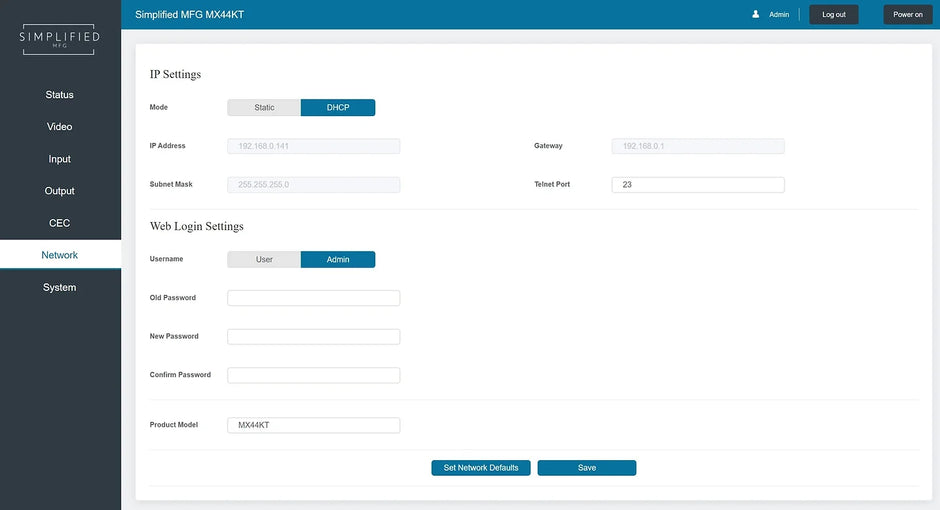
Task: Switch username to Admin
Action: click(338, 259)
